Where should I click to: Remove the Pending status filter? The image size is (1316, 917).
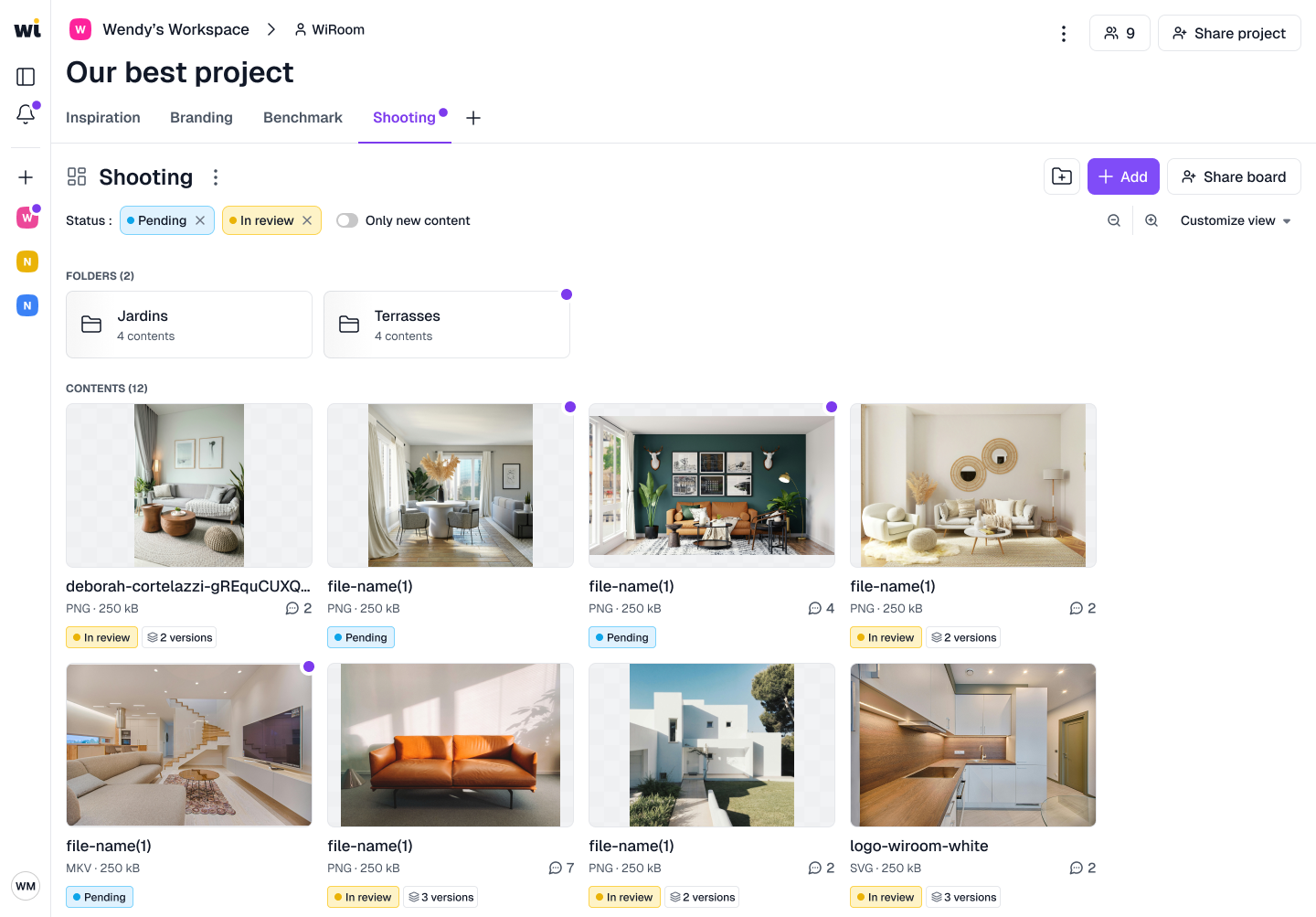tap(200, 220)
